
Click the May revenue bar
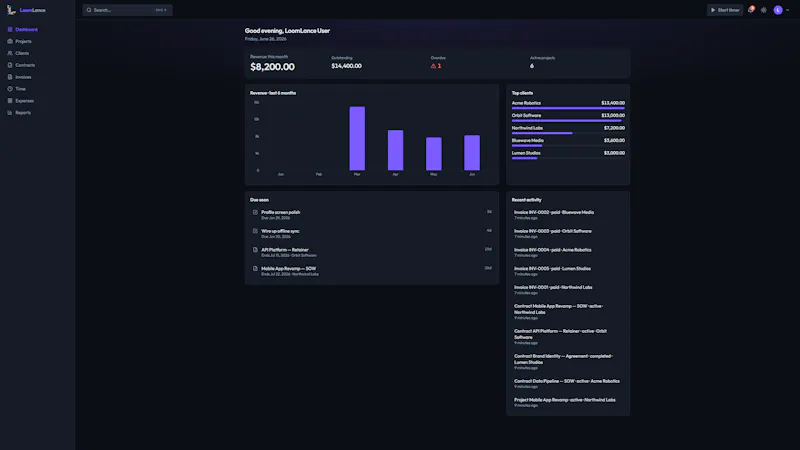tap(434, 154)
